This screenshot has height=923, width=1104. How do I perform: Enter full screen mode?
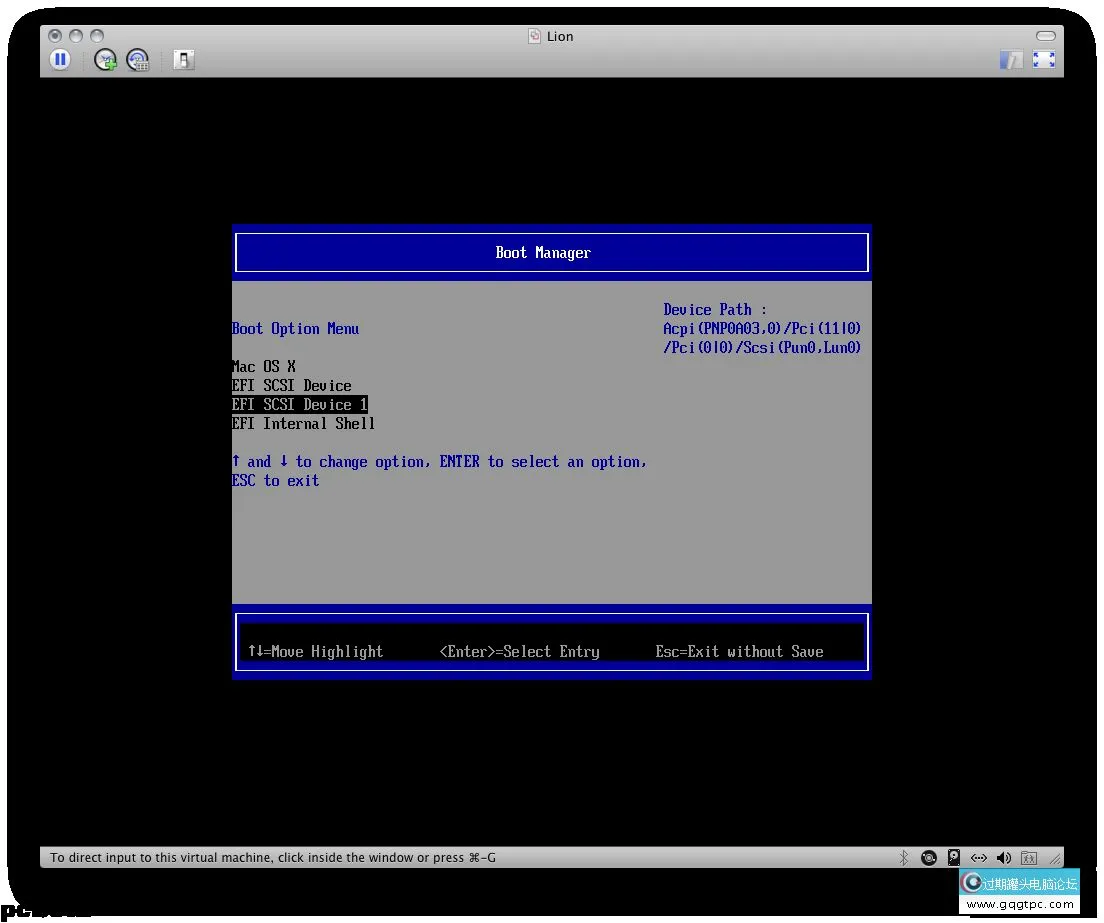point(1044,60)
